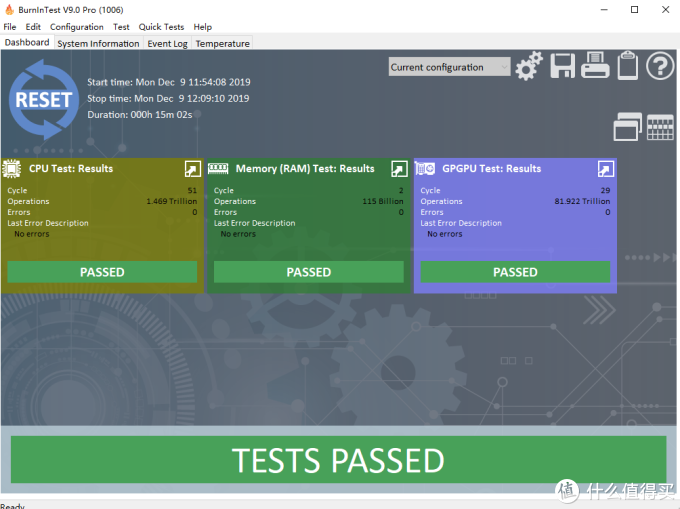
Task: Open the File menu
Action: (10, 27)
